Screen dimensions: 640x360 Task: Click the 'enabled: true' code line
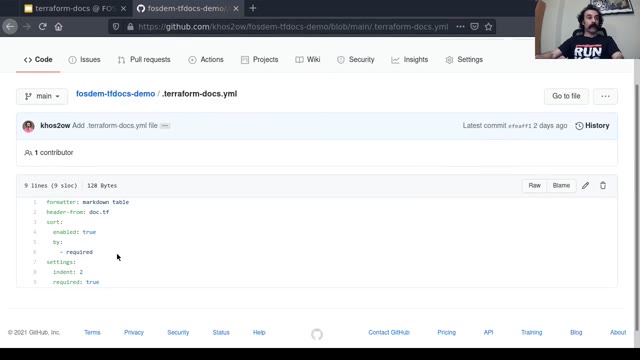74,232
